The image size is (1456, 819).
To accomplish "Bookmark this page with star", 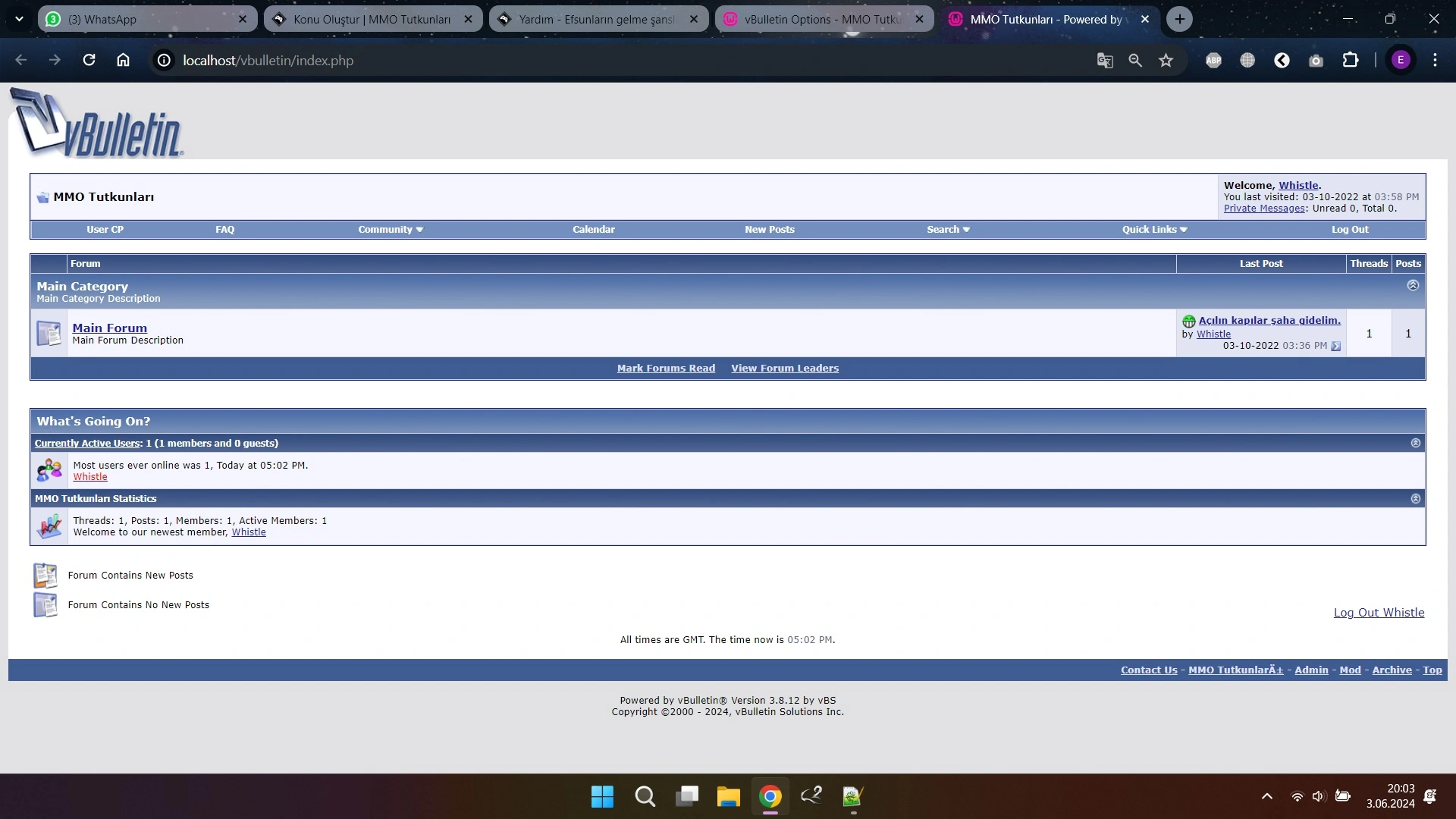I will click(x=1166, y=60).
